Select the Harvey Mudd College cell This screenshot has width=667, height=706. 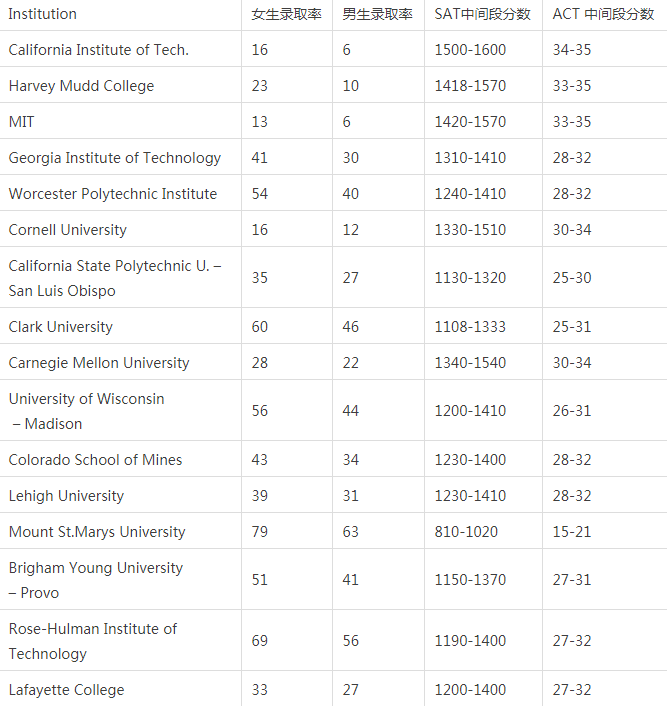point(81,86)
